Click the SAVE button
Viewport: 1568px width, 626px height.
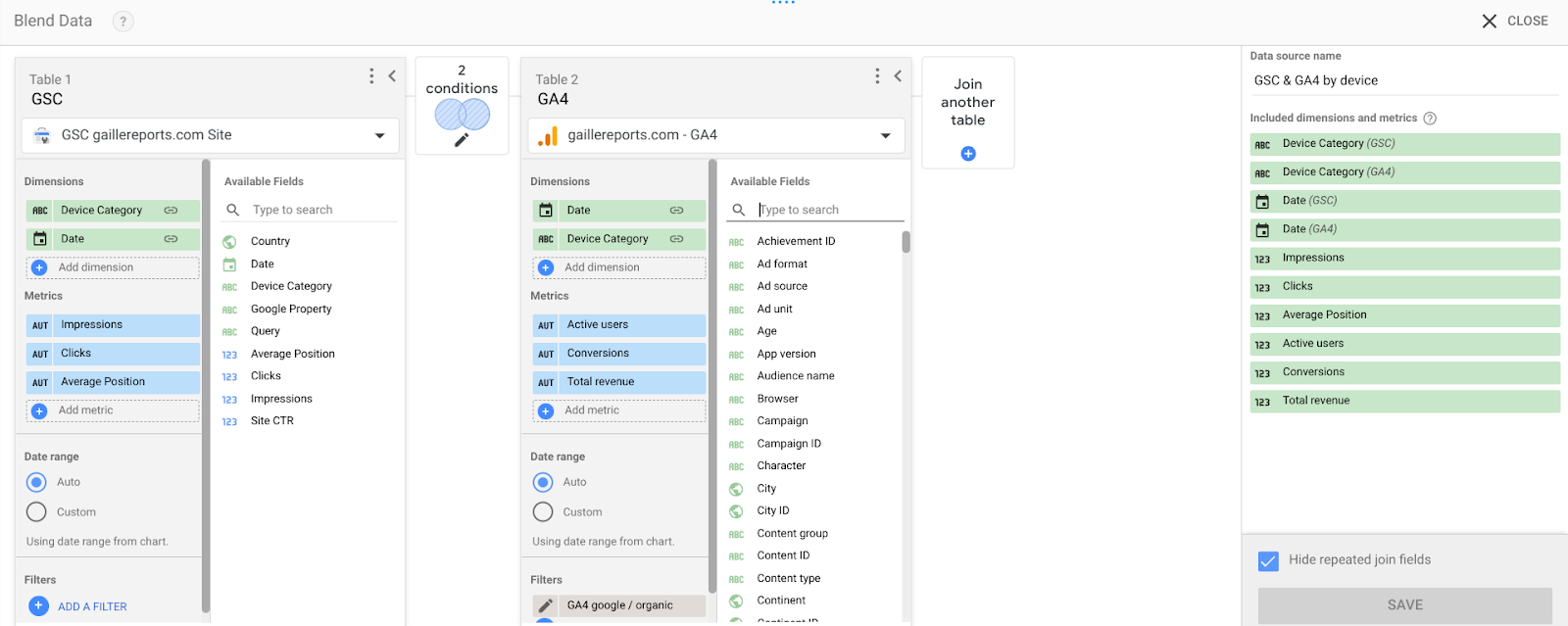pos(1405,605)
